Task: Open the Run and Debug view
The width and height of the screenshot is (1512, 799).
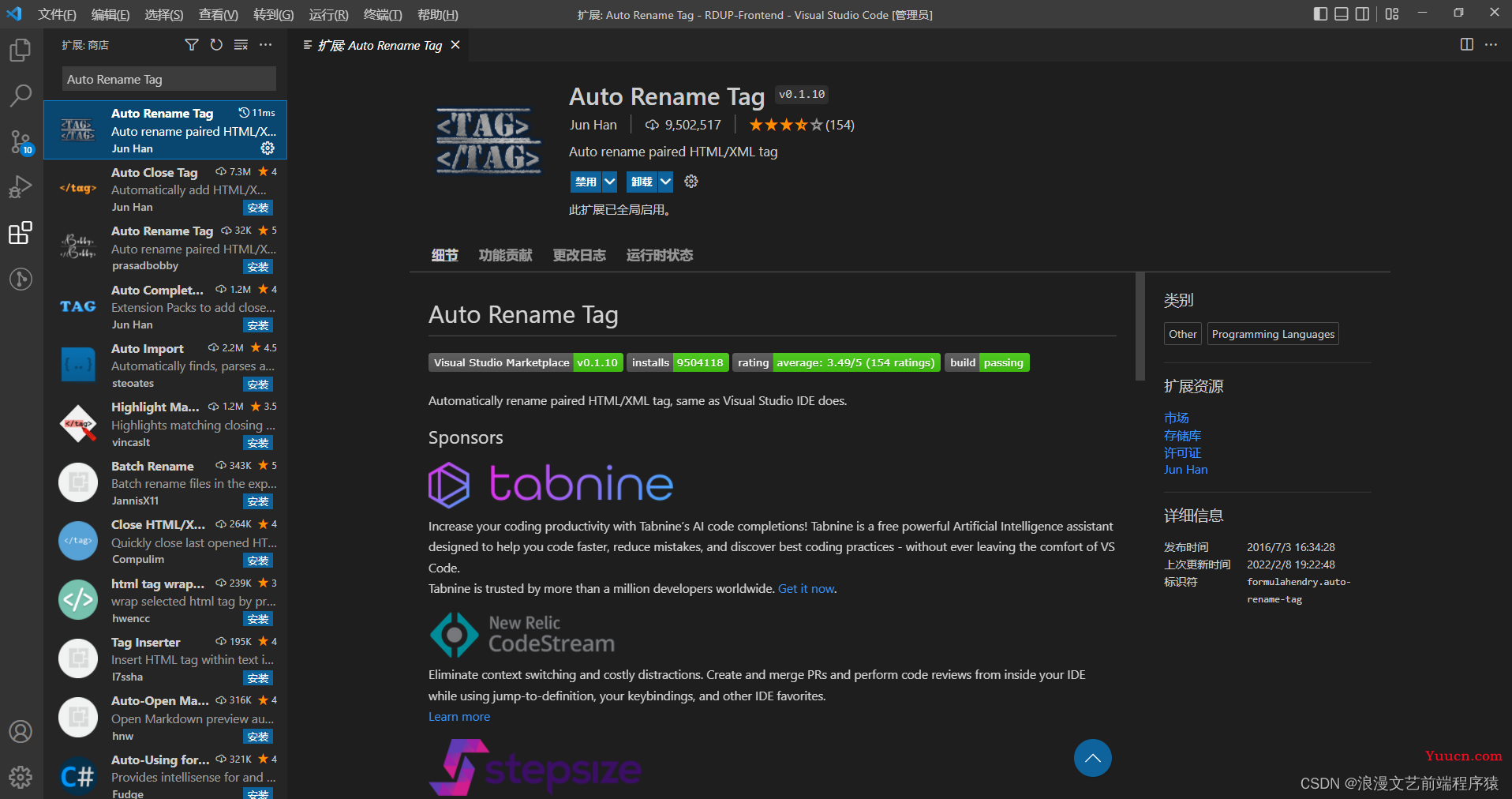Action: point(21,188)
